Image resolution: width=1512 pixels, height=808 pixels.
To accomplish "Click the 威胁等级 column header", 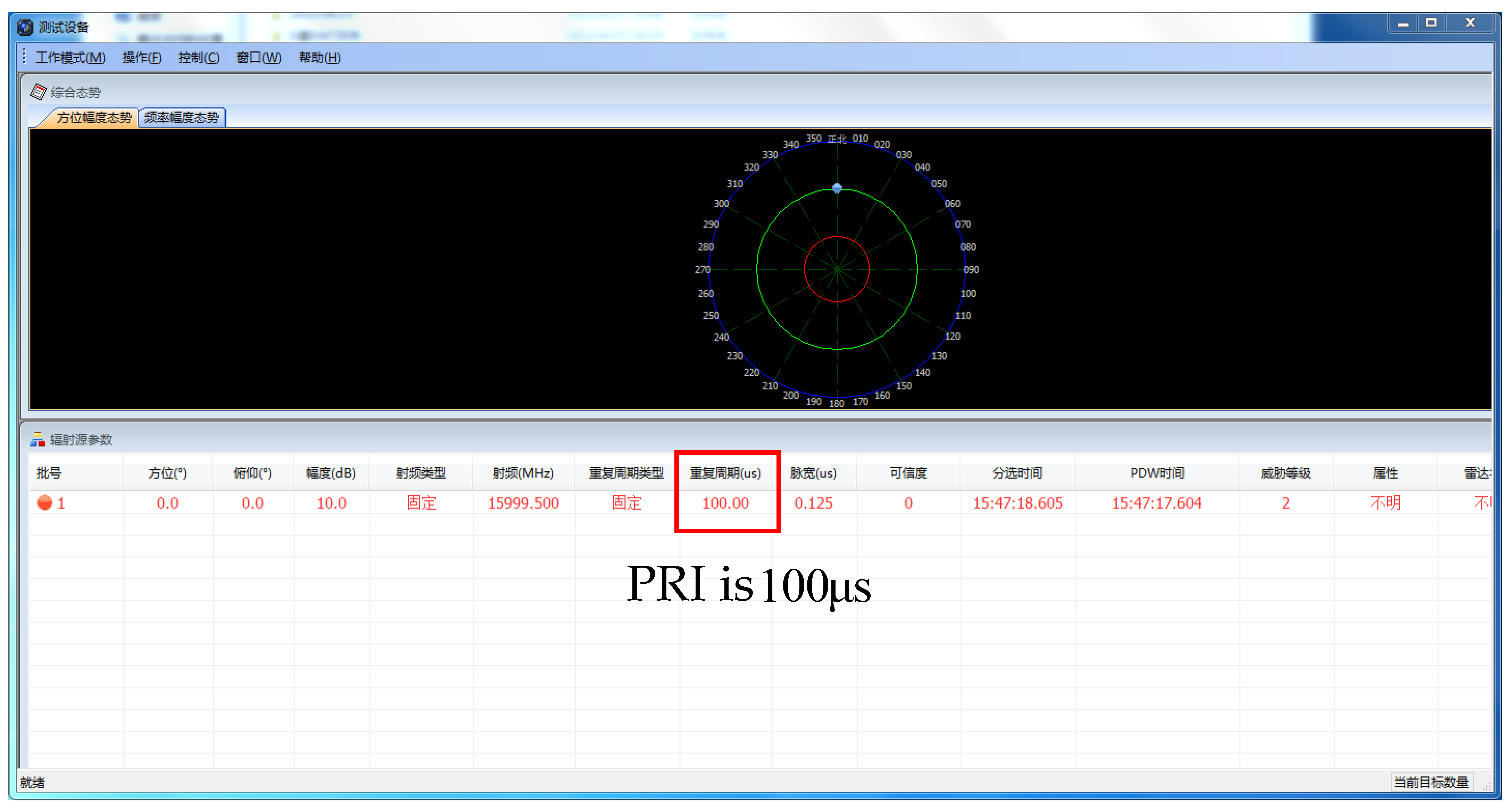I will [x=1286, y=473].
